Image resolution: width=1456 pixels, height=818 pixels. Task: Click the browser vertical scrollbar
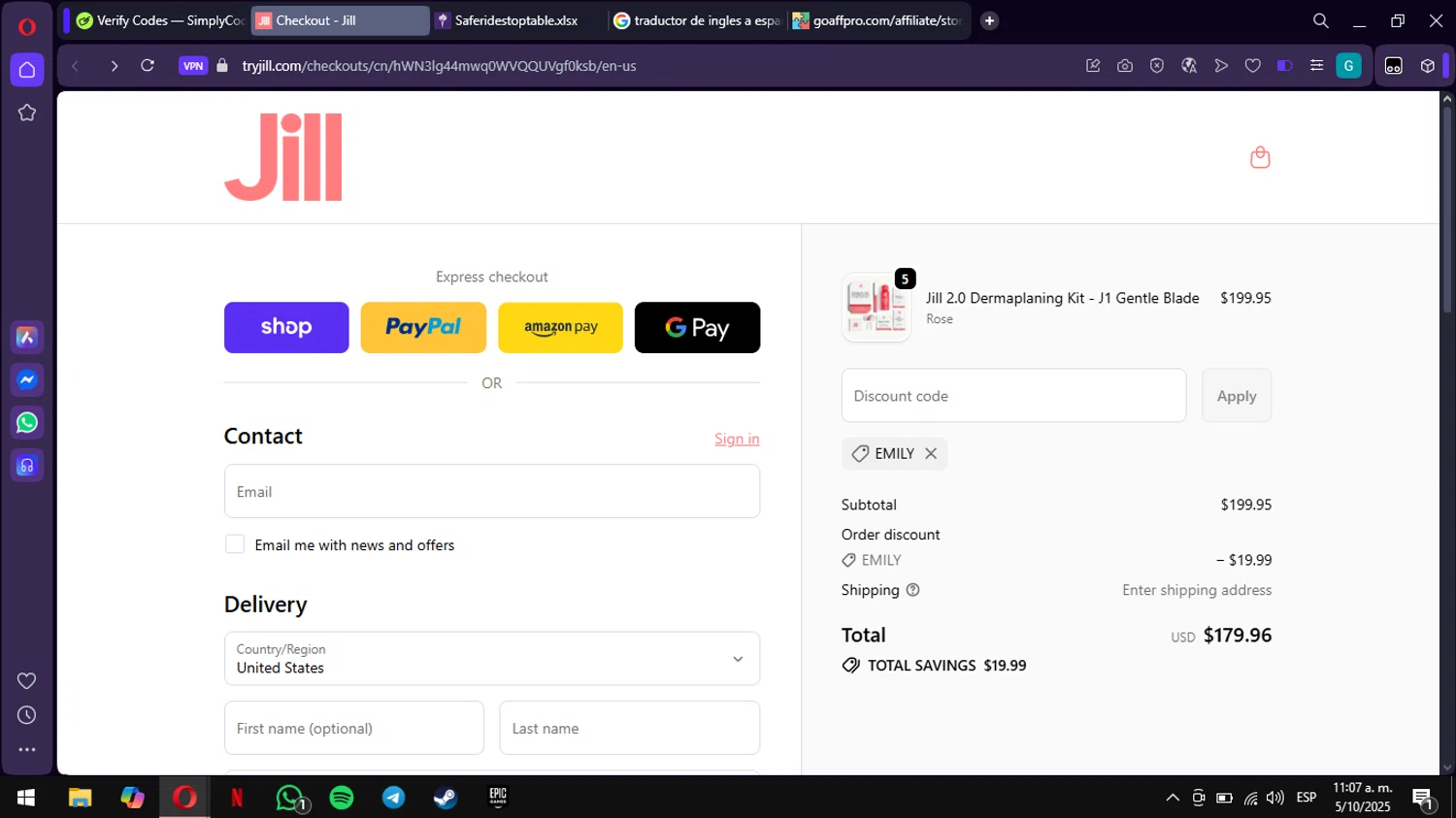[x=1446, y=209]
